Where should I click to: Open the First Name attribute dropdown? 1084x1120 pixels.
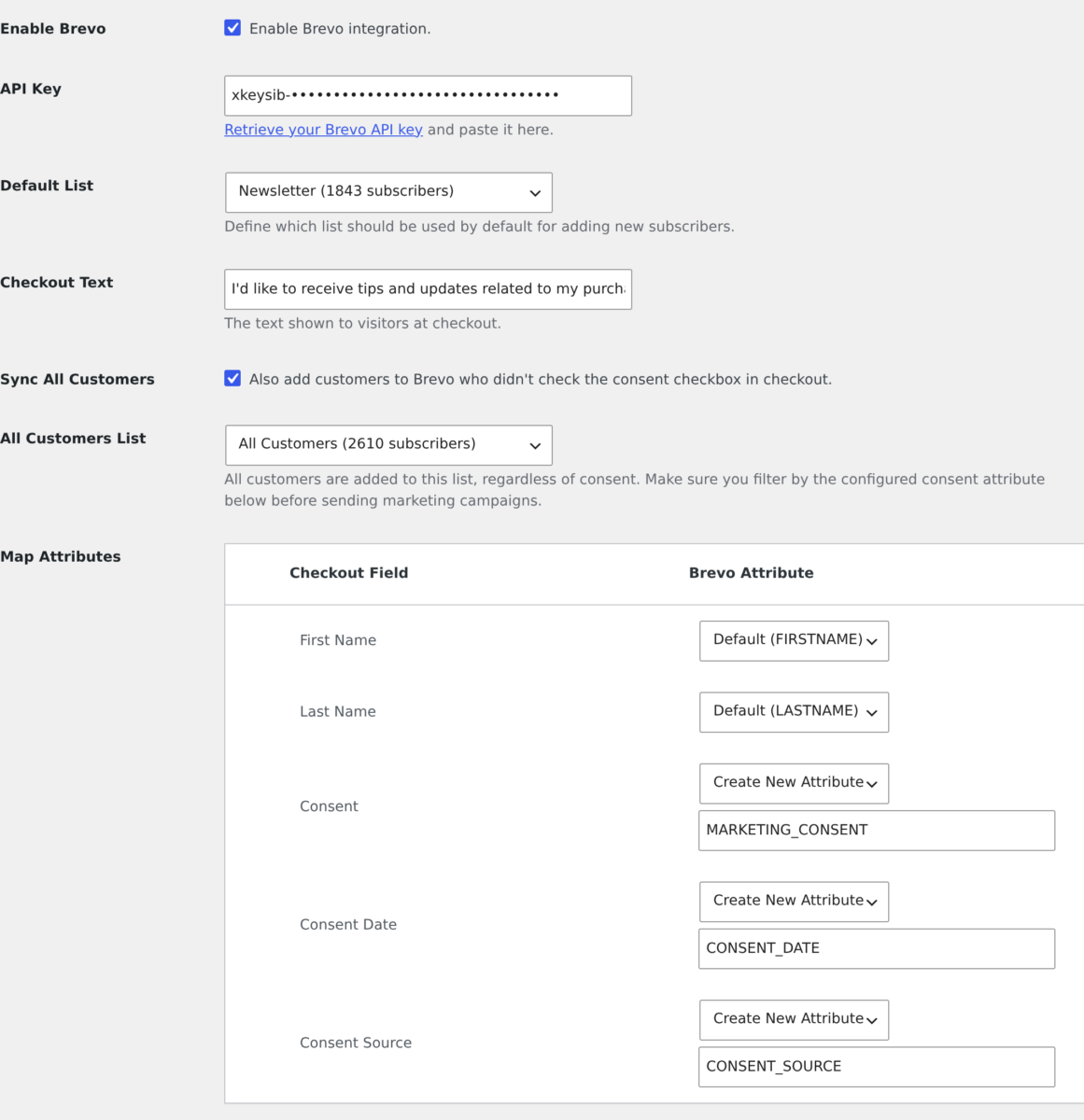coord(794,641)
